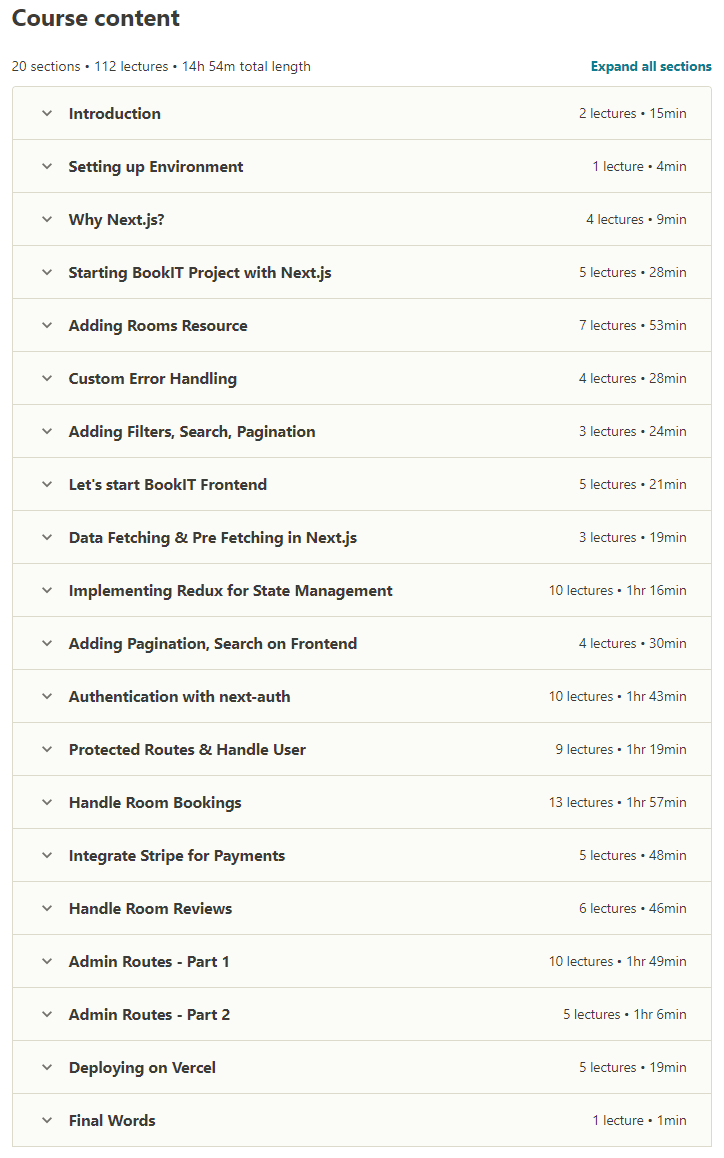The image size is (724, 1158).
Task: Expand the Deploying on Vercel section
Action: click(362, 1068)
